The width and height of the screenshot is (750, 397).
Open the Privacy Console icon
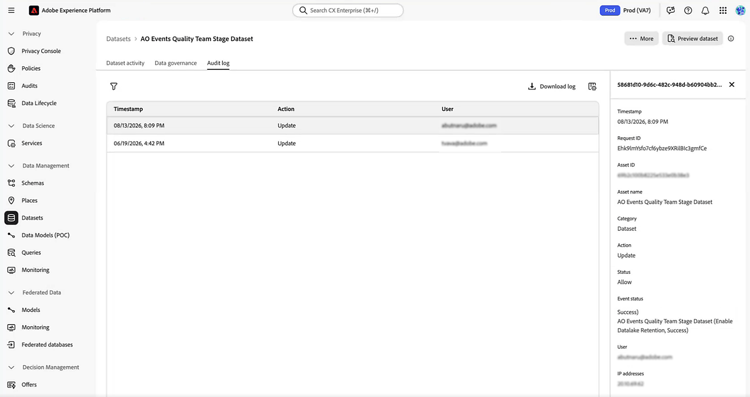point(11,51)
